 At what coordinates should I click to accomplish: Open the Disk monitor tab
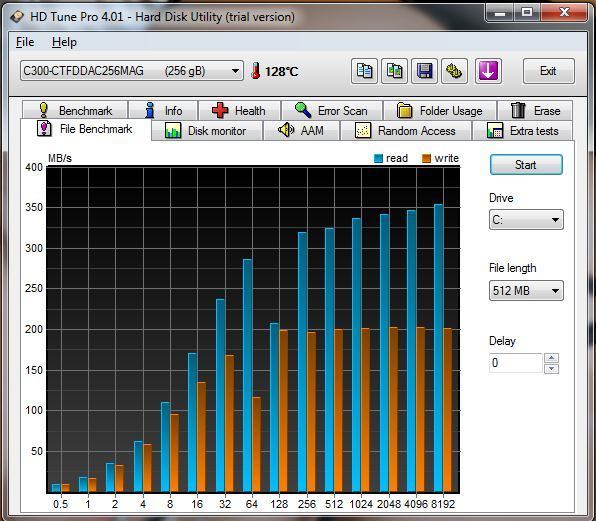206,131
